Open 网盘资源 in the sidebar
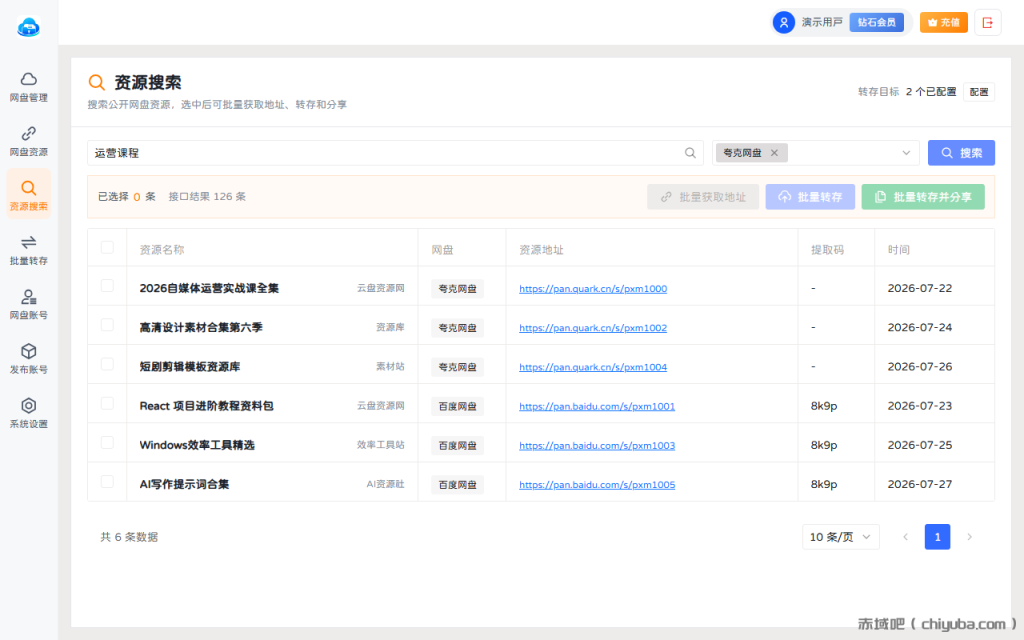Image resolution: width=1024 pixels, height=640 pixels. 29,141
